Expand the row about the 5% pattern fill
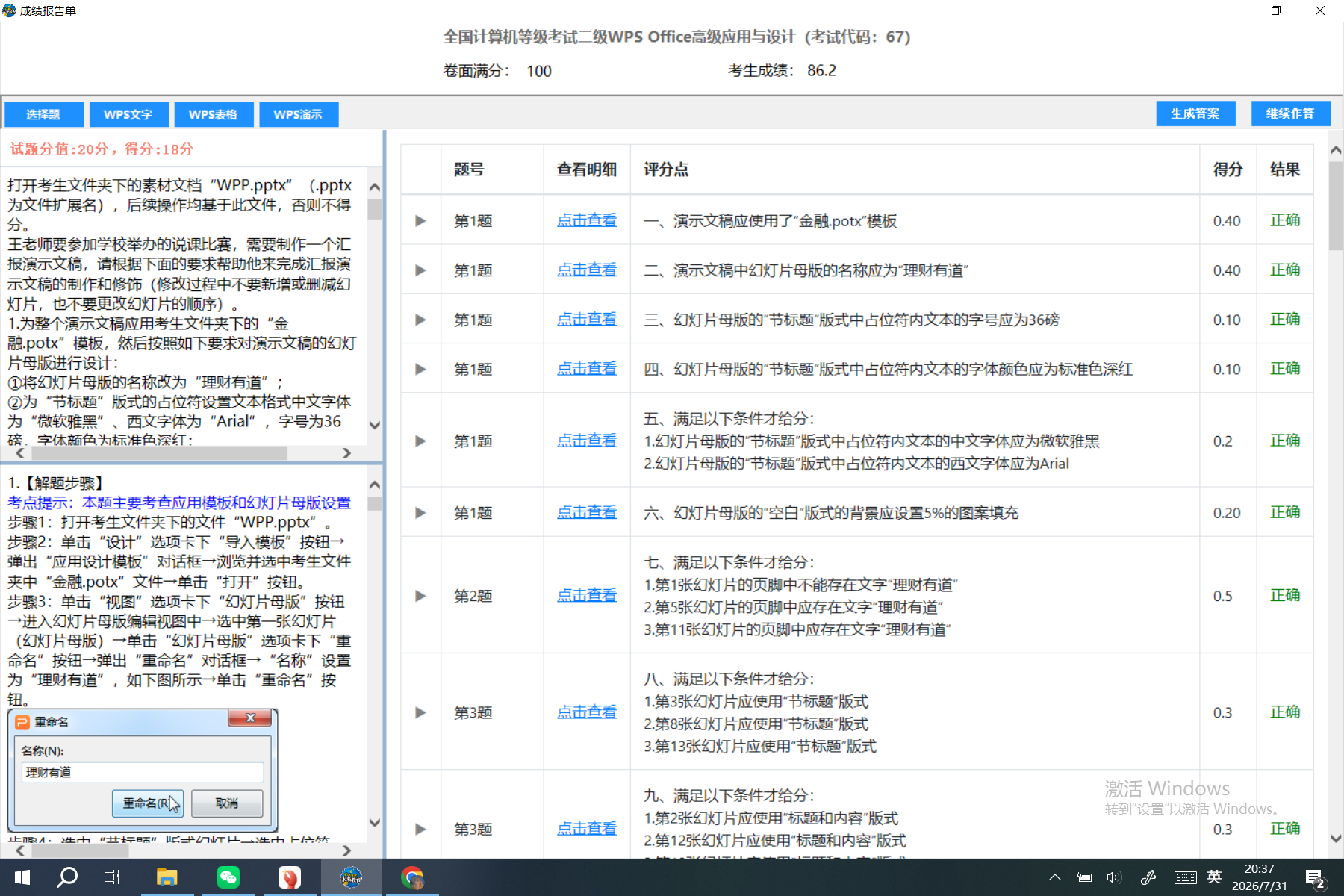This screenshot has height=896, width=1344. (x=420, y=513)
